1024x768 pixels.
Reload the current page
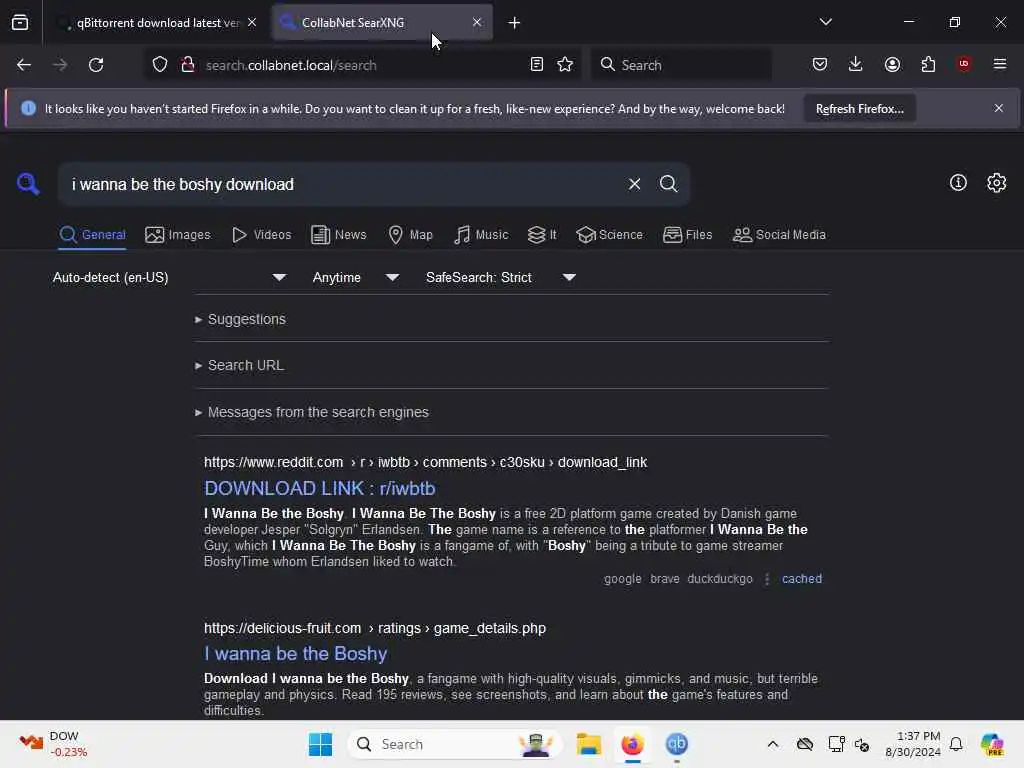(x=96, y=65)
